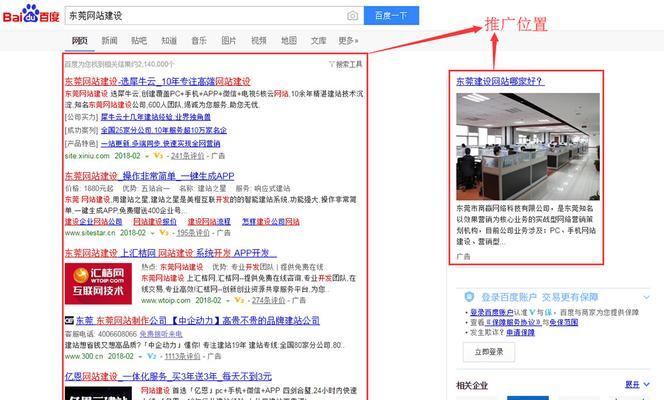Click V3 badge on sitestar.cn result
Image resolution: width=664 pixels, height=400 pixels.
pos(164,233)
